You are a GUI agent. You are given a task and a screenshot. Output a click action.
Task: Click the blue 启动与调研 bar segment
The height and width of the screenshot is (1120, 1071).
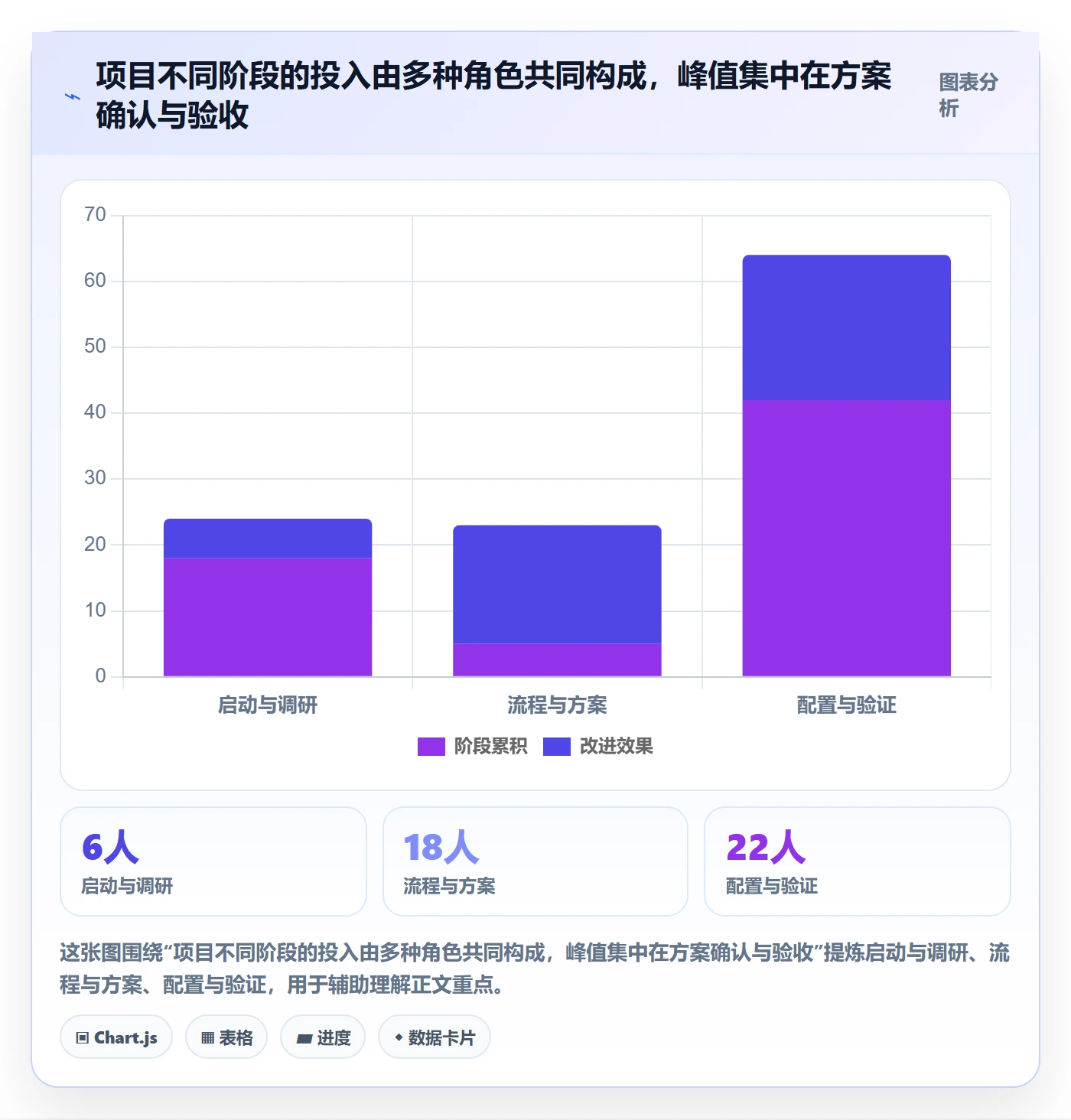click(268, 539)
